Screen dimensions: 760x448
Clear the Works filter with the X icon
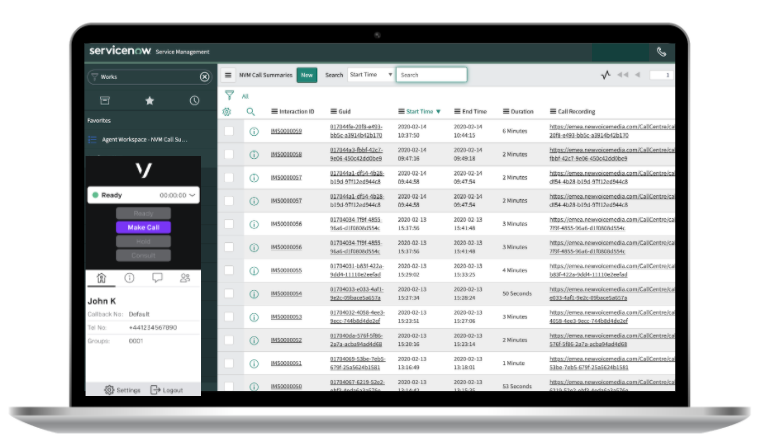point(205,77)
